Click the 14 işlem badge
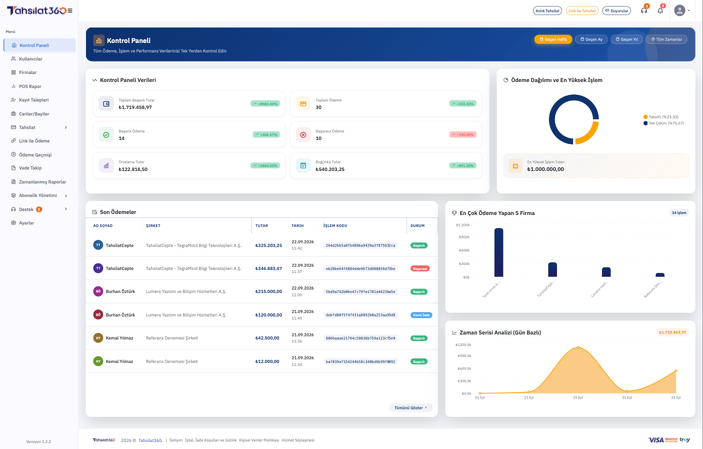The width and height of the screenshot is (703, 449). coord(679,213)
